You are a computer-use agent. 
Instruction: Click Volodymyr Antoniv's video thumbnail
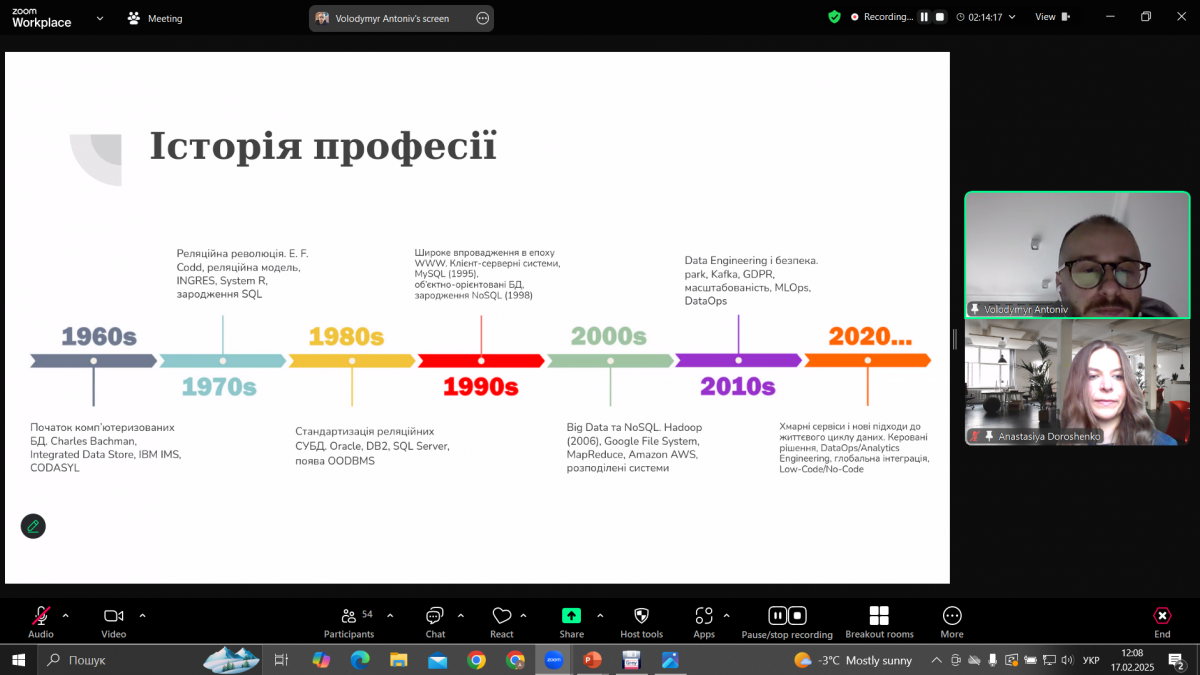point(1077,255)
